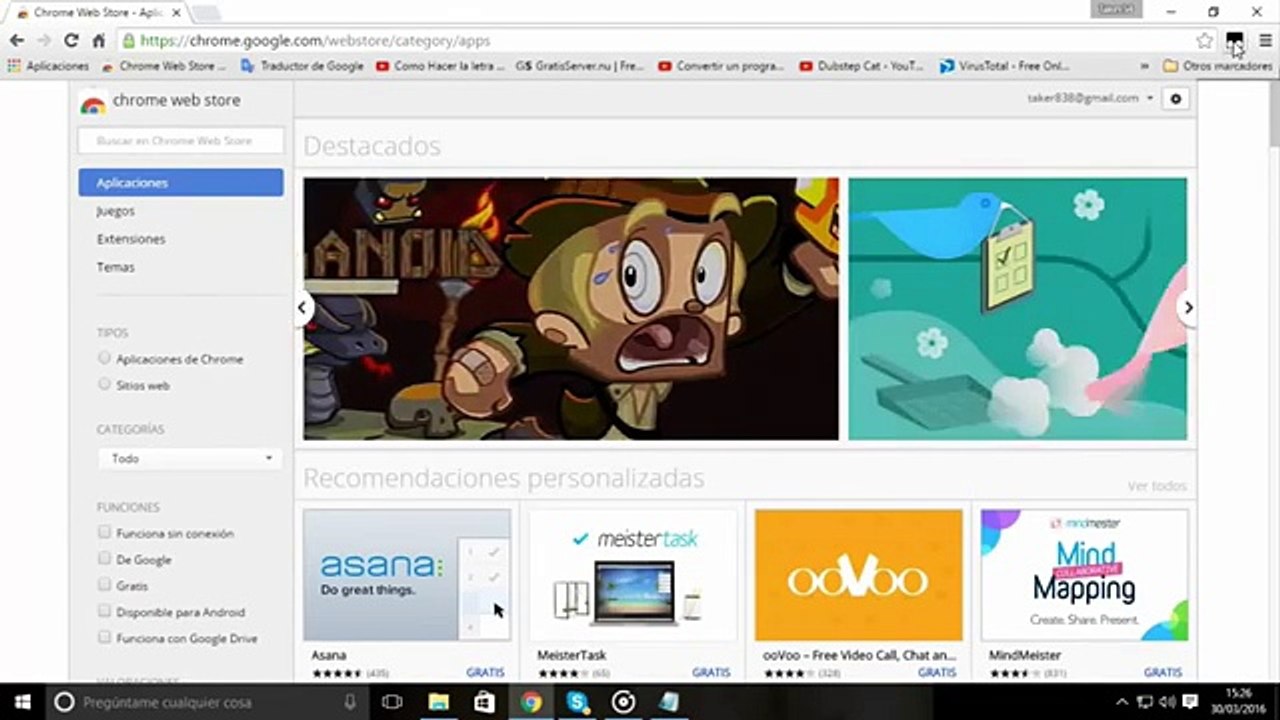Click the browser Forward arrow
This screenshot has width=1280, height=720.
44,41
